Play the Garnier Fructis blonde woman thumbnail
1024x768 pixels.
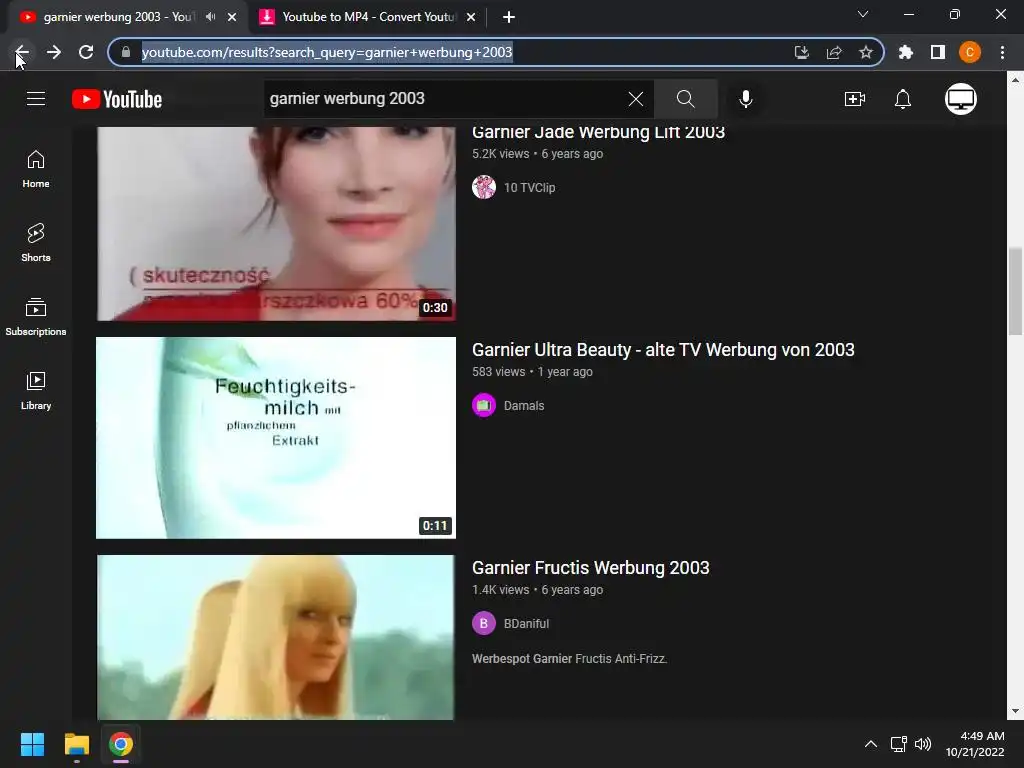276,637
